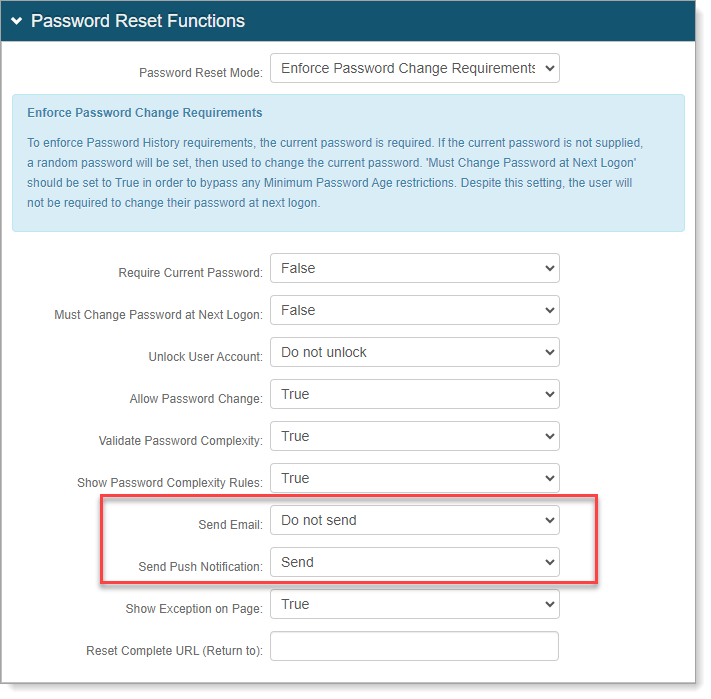711x699 pixels.
Task: Click the Password Reset Mode label
Action: click(200, 73)
